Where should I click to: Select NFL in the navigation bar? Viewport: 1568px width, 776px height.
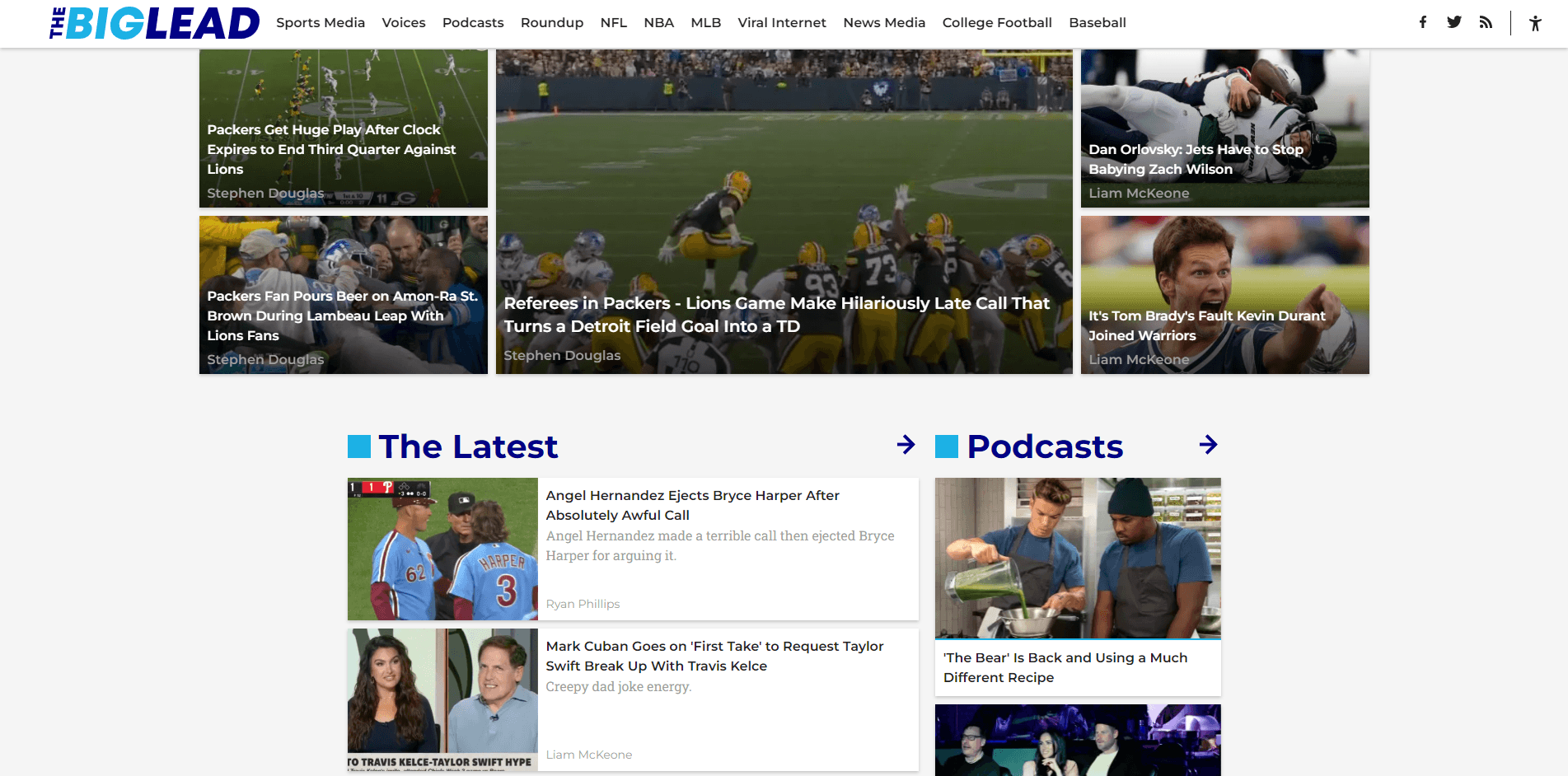pyautogui.click(x=613, y=23)
